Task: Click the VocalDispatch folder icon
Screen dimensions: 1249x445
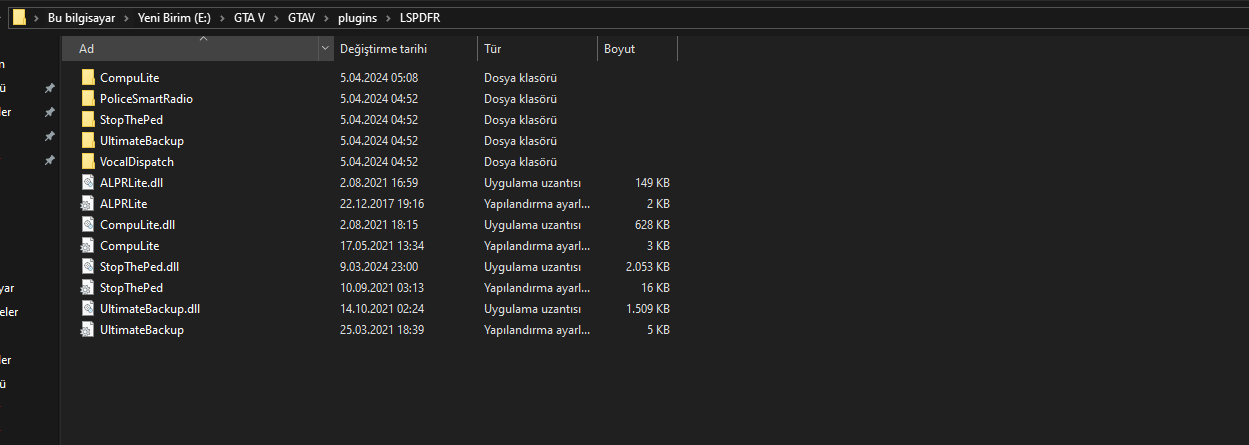Action: point(88,161)
